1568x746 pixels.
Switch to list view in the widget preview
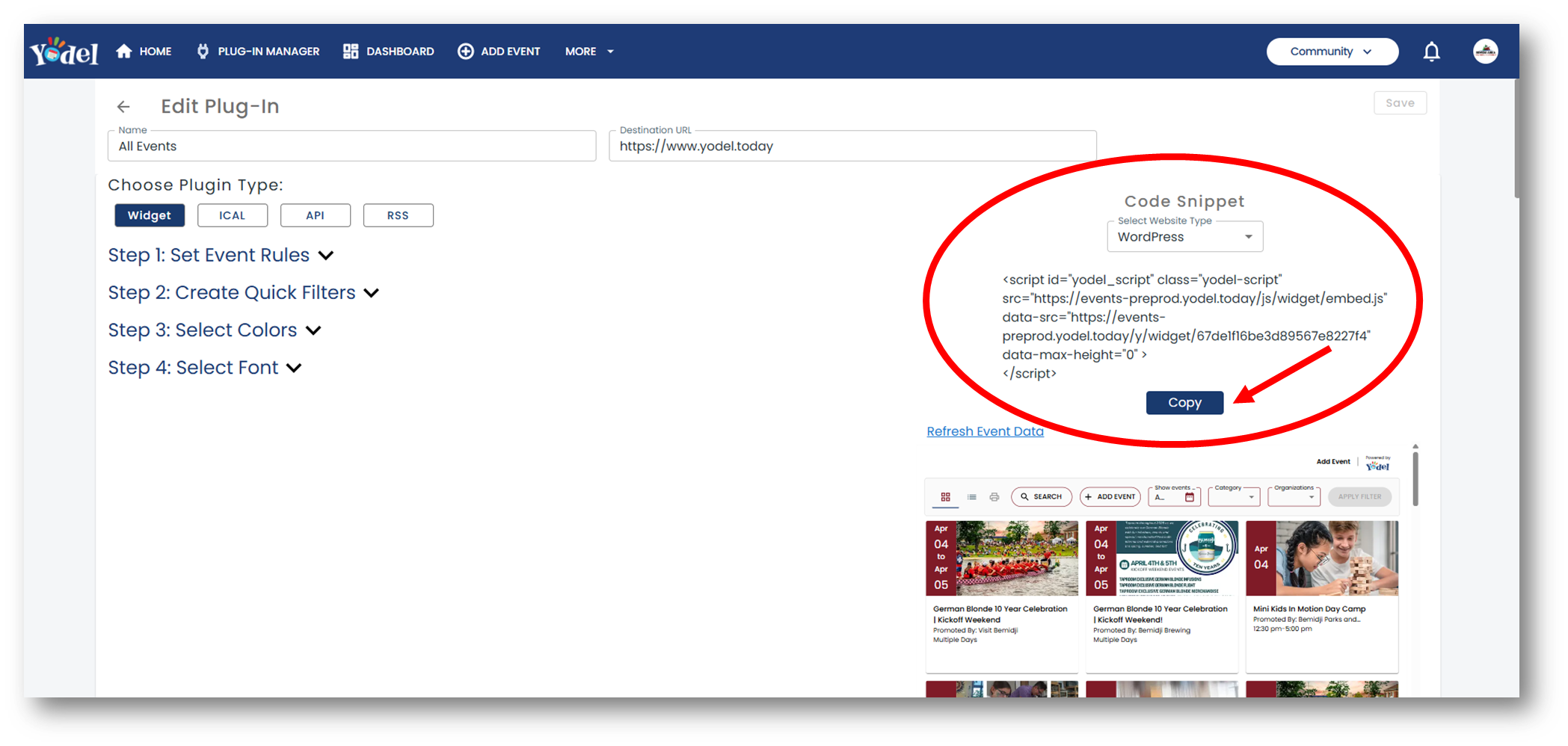coord(971,496)
